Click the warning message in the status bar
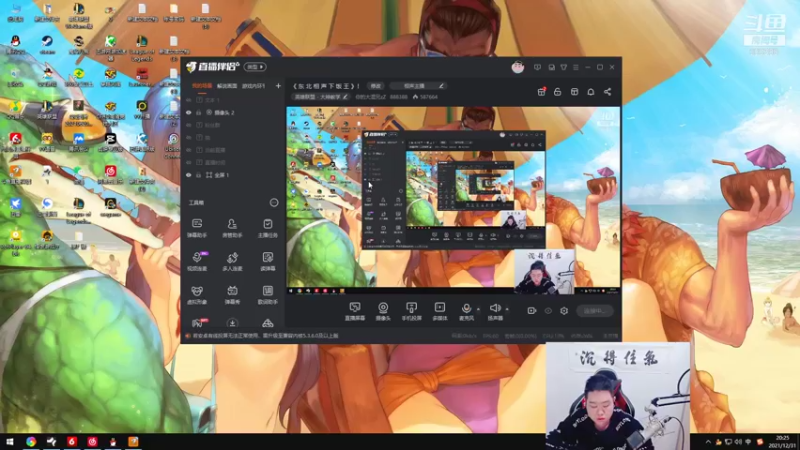 point(264,336)
